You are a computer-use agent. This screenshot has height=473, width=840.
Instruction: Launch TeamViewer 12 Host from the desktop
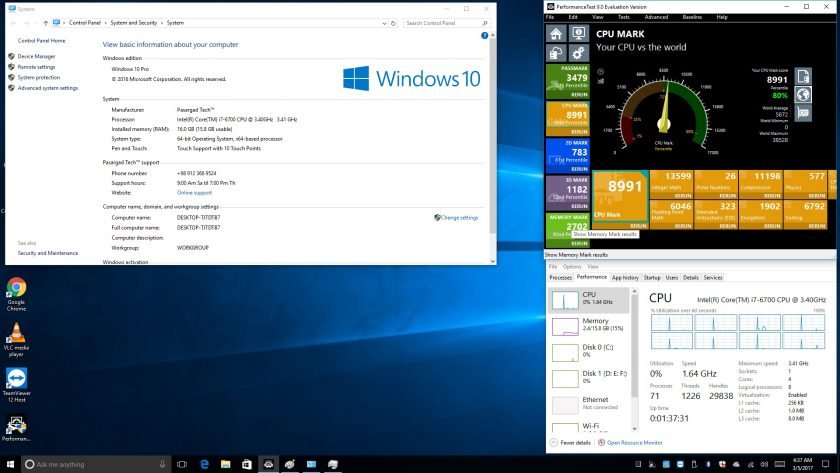click(16, 379)
